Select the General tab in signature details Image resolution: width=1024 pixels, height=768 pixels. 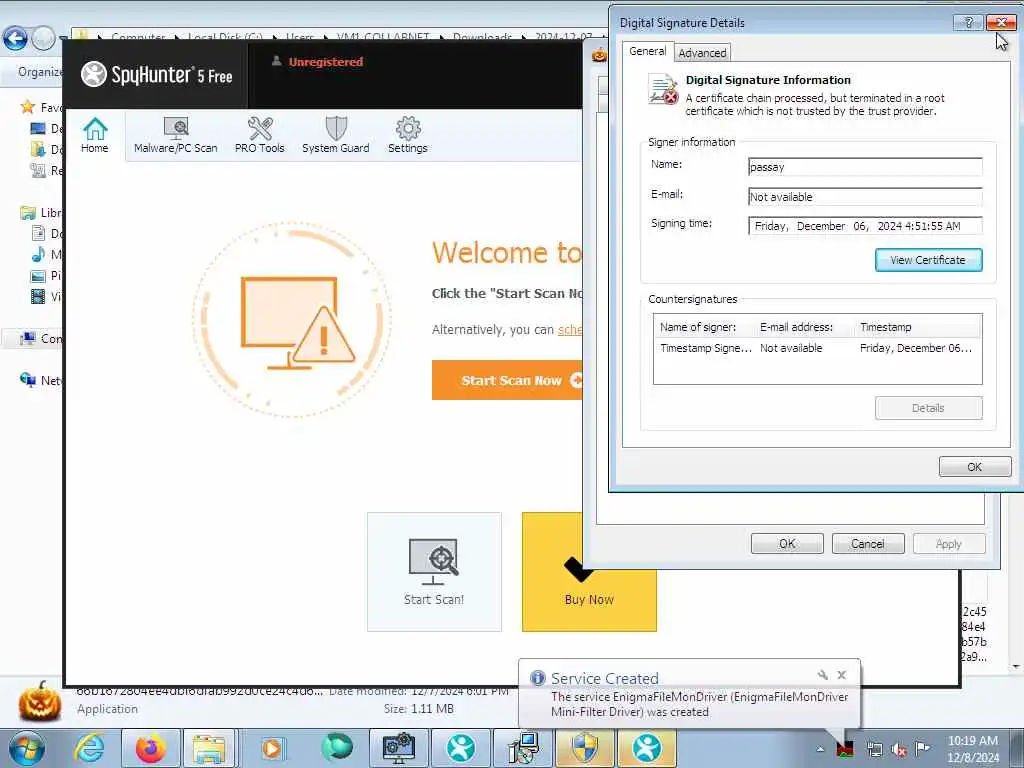(x=648, y=51)
